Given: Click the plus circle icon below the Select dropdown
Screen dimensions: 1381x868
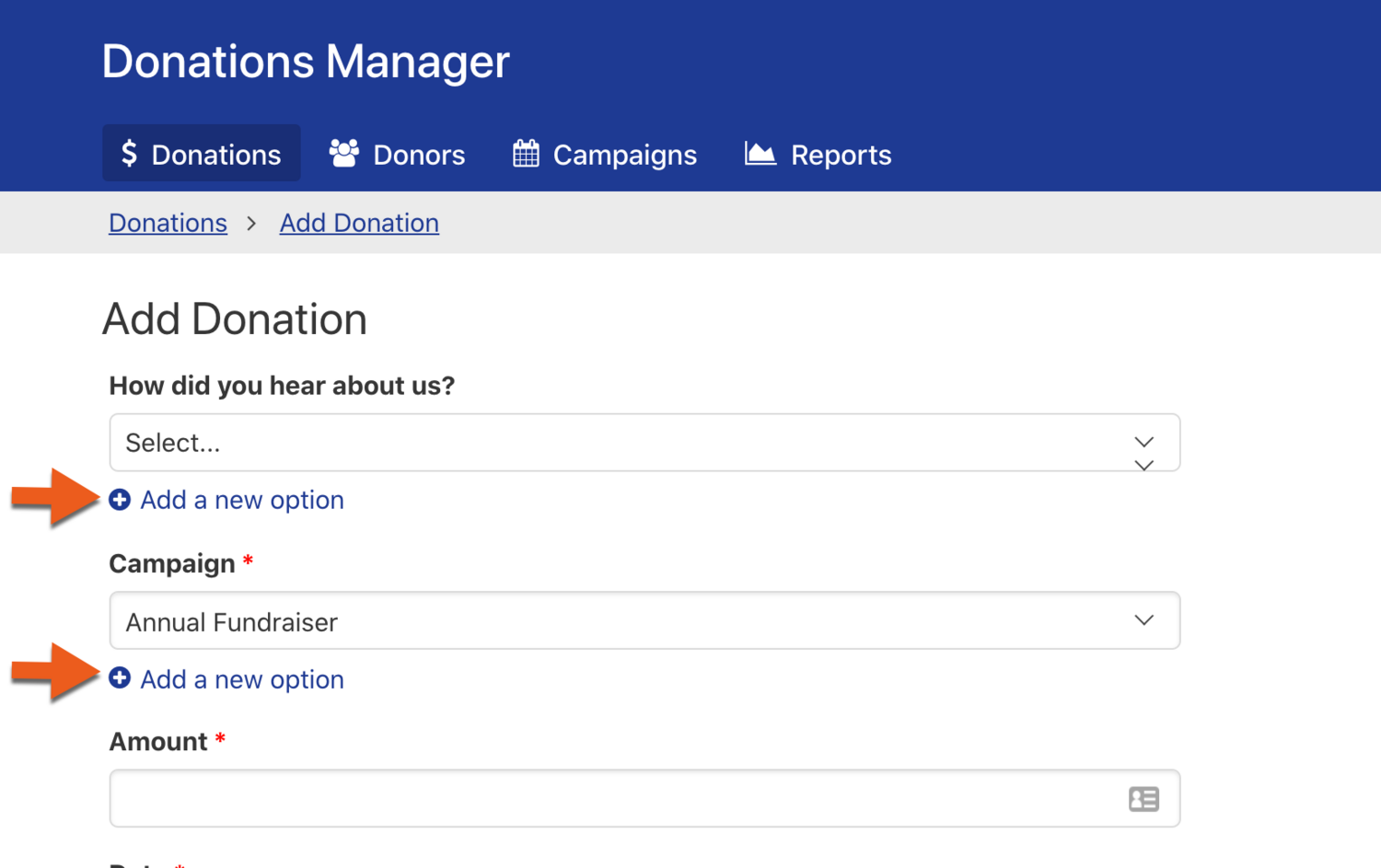Looking at the screenshot, I should coord(120,500).
